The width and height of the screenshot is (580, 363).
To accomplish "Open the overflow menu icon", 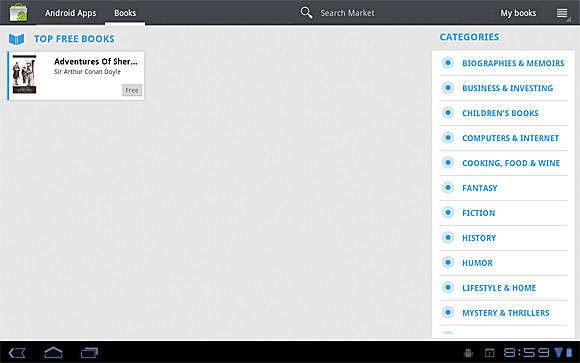I will [x=562, y=13].
